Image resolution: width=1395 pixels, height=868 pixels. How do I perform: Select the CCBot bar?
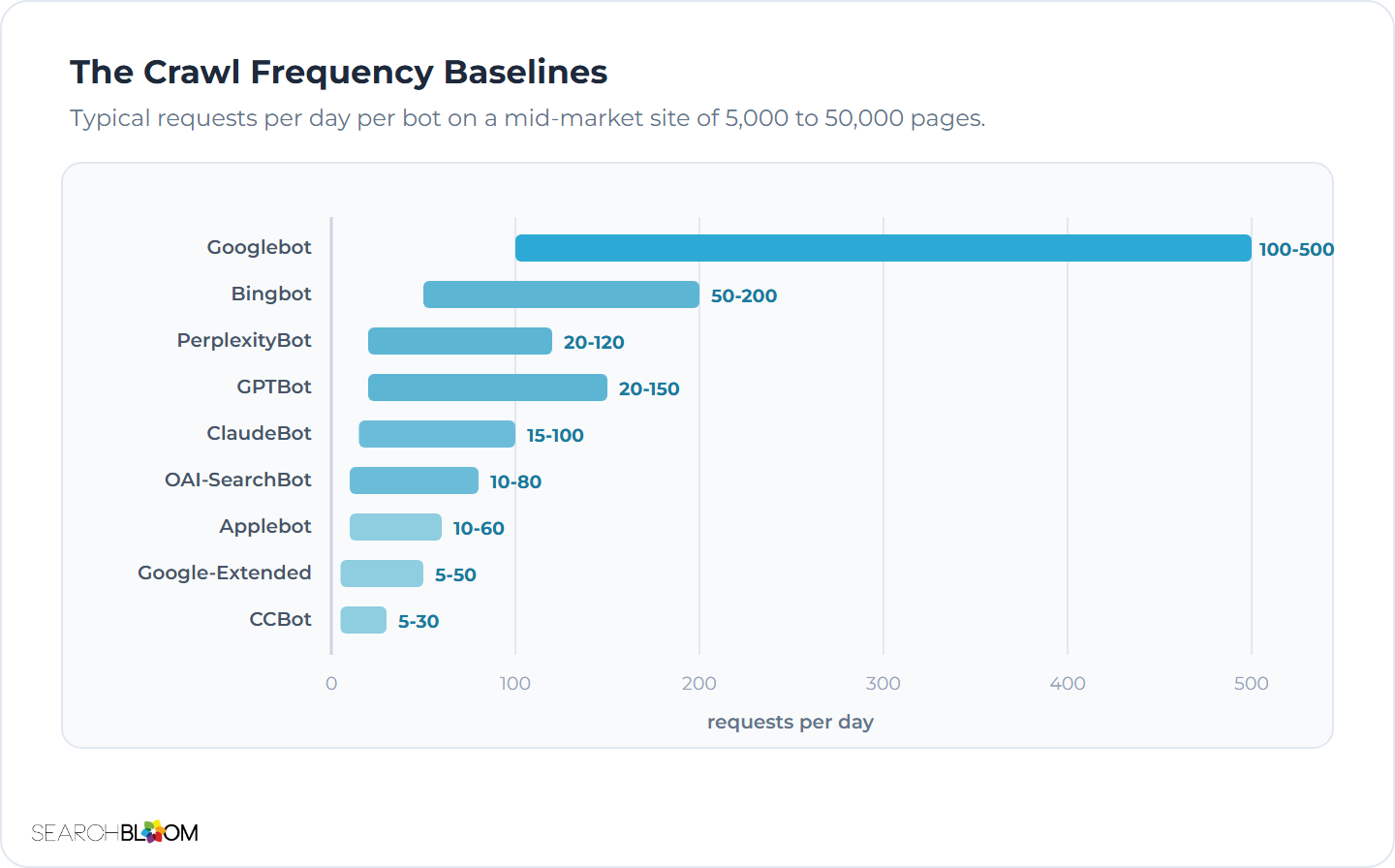point(363,620)
